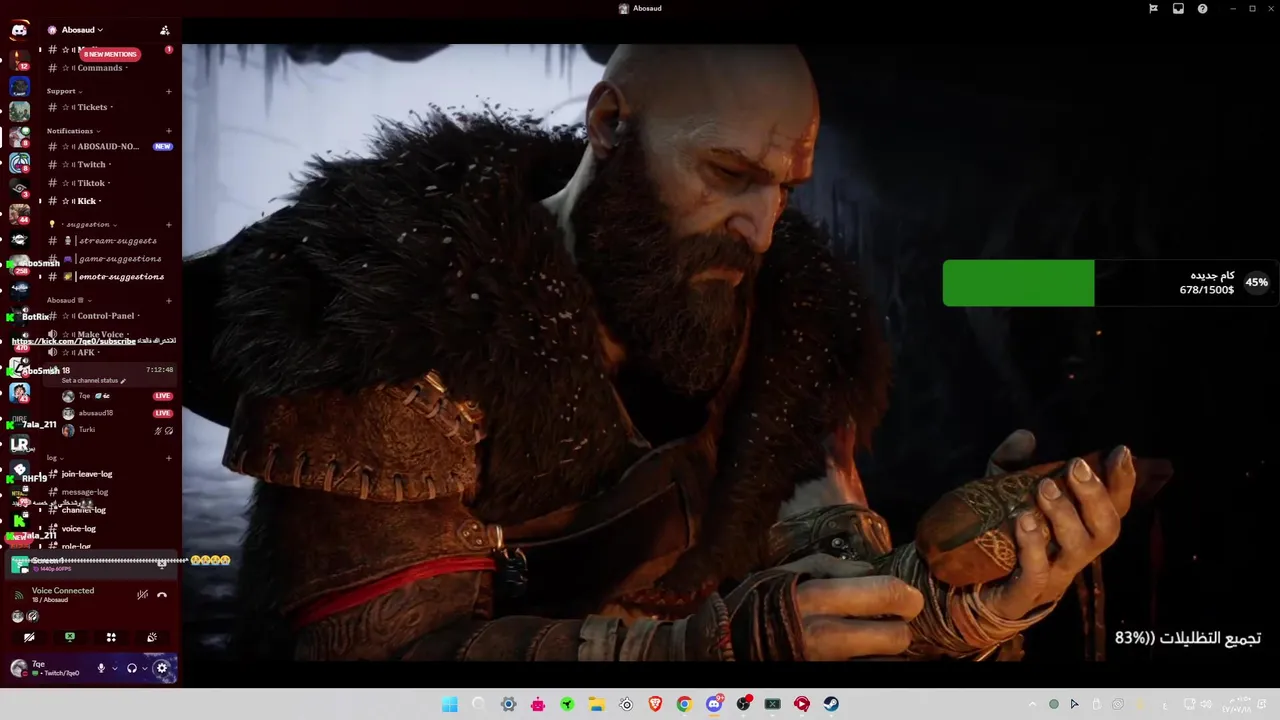Open Discord user settings gear
Image resolution: width=1280 pixels, height=720 pixels.
pos(162,668)
